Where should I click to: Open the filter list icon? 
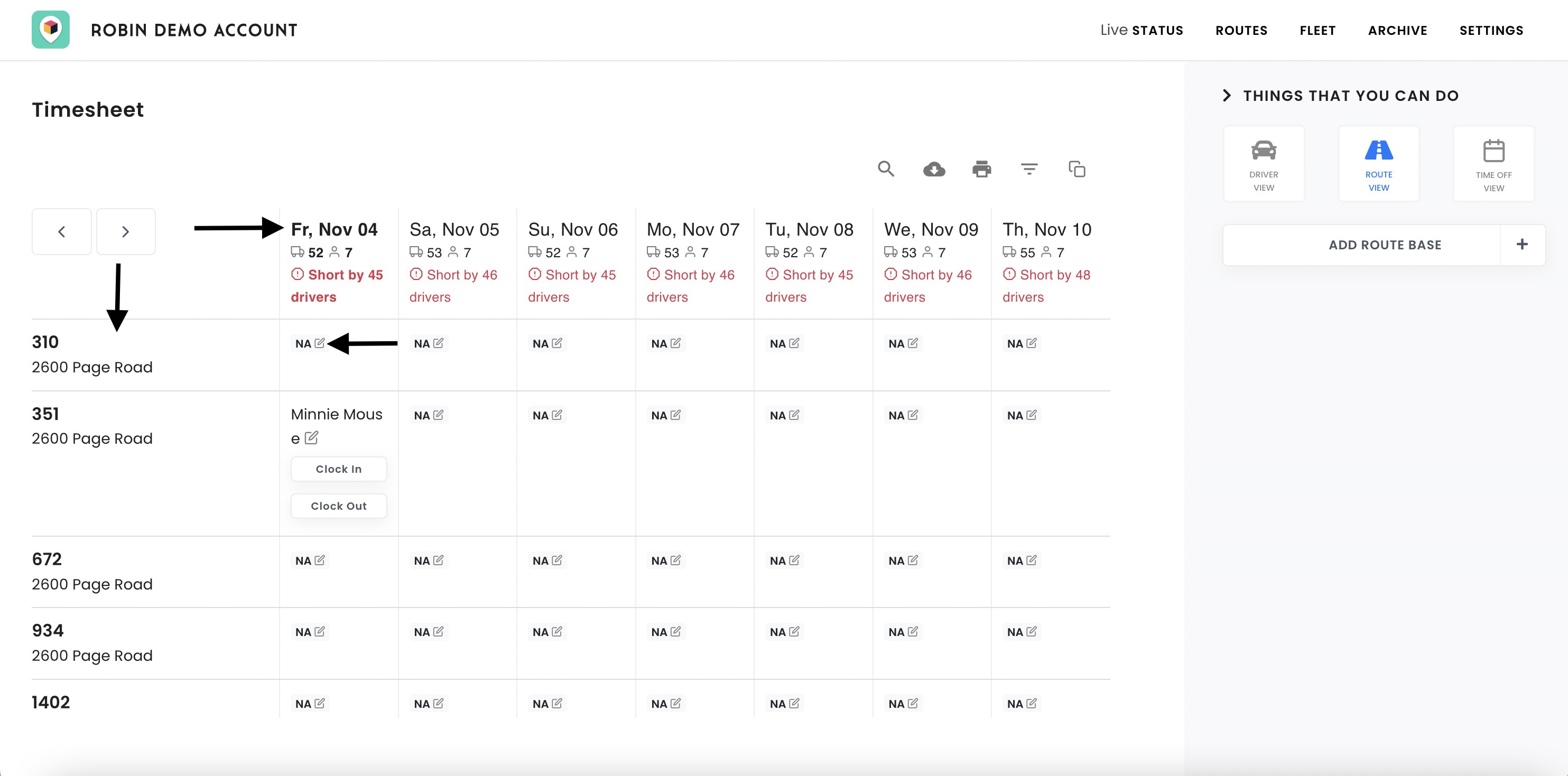pyautogui.click(x=1029, y=169)
